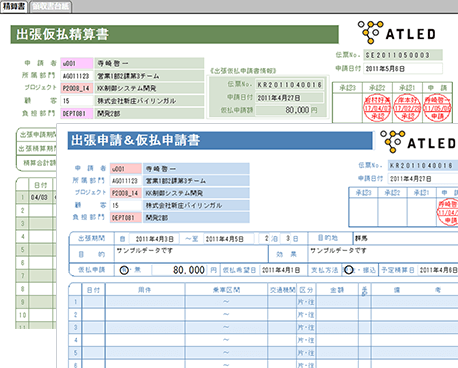Click the DEPT081 cost department code on blue form

[x=126, y=218]
